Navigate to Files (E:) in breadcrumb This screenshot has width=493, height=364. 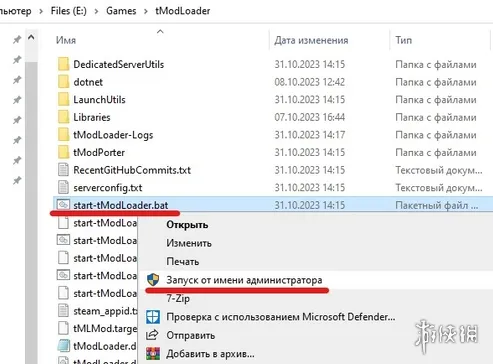coord(69,11)
